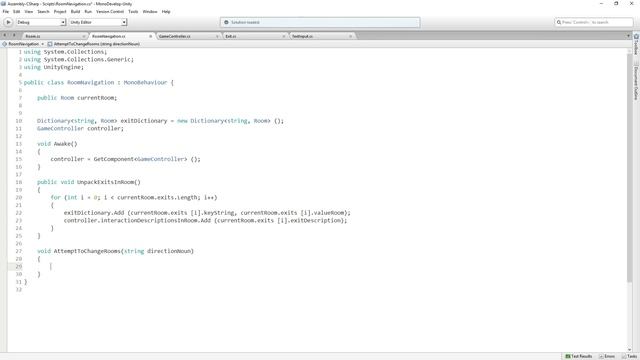
Task: Open the Window menu
Action: coord(150,11)
